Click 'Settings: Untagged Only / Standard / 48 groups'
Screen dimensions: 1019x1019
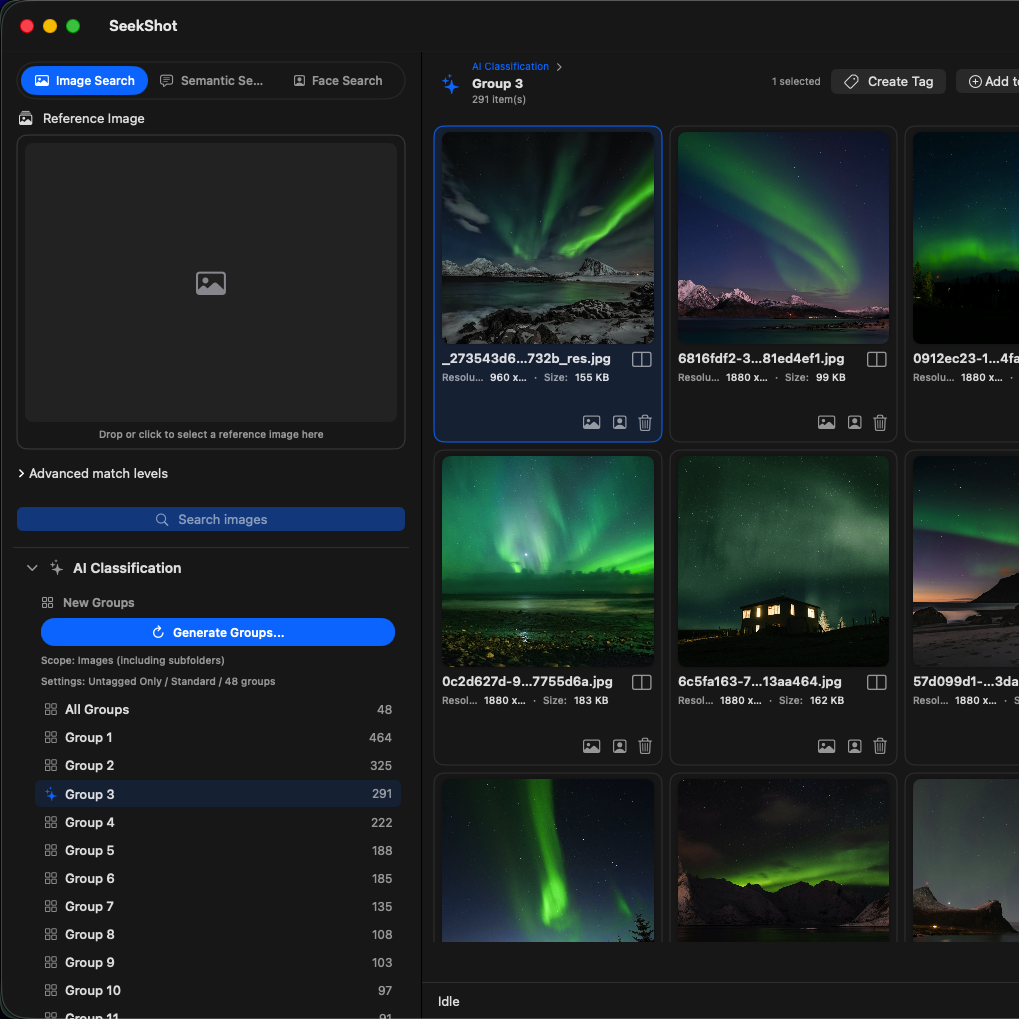[x=158, y=681]
